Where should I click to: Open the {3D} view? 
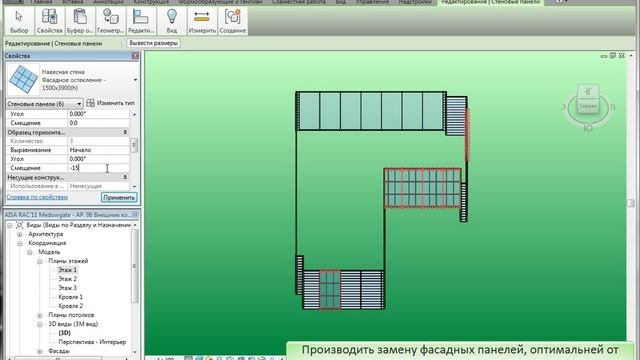[x=64, y=333]
